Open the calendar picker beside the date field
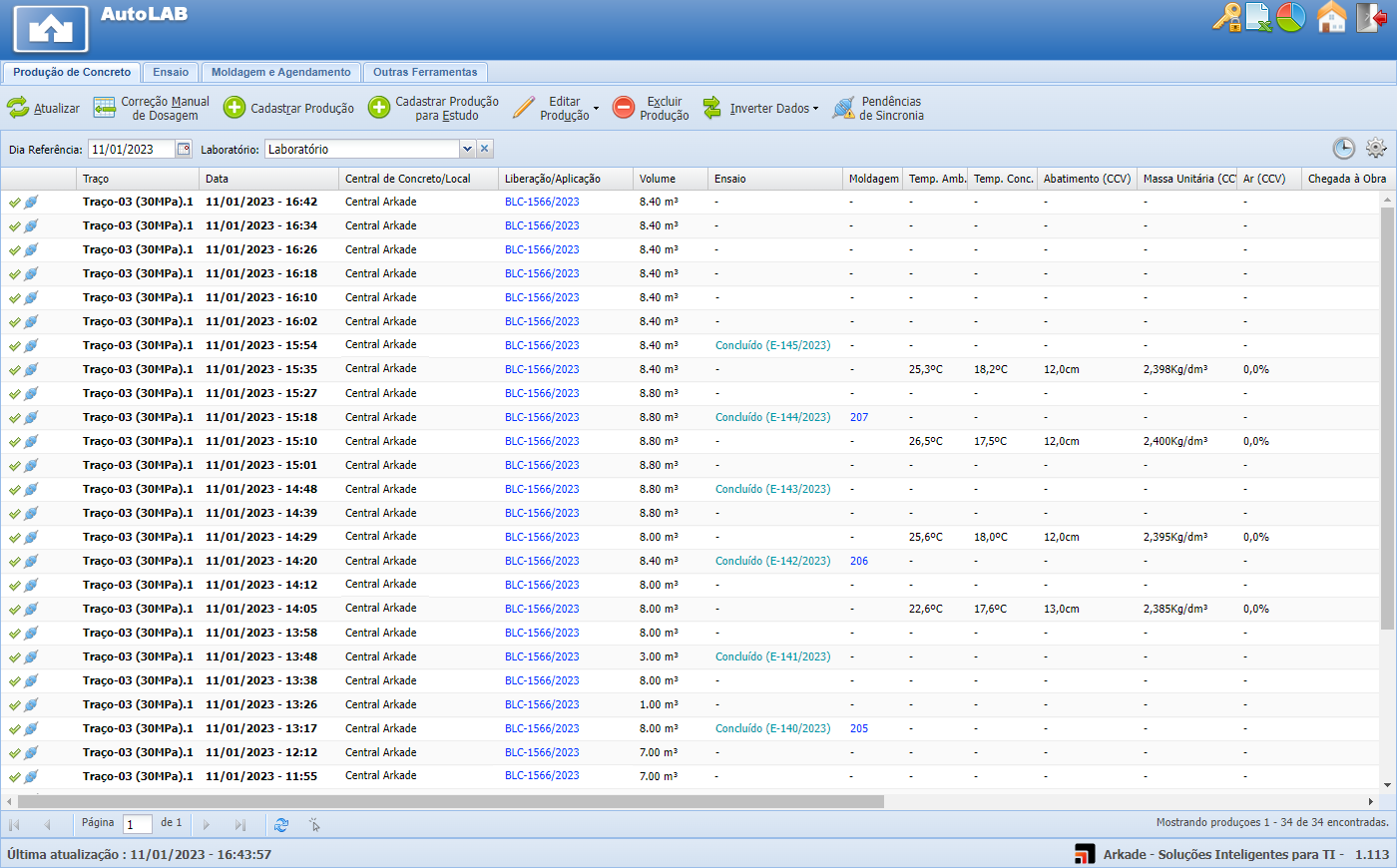 point(184,149)
